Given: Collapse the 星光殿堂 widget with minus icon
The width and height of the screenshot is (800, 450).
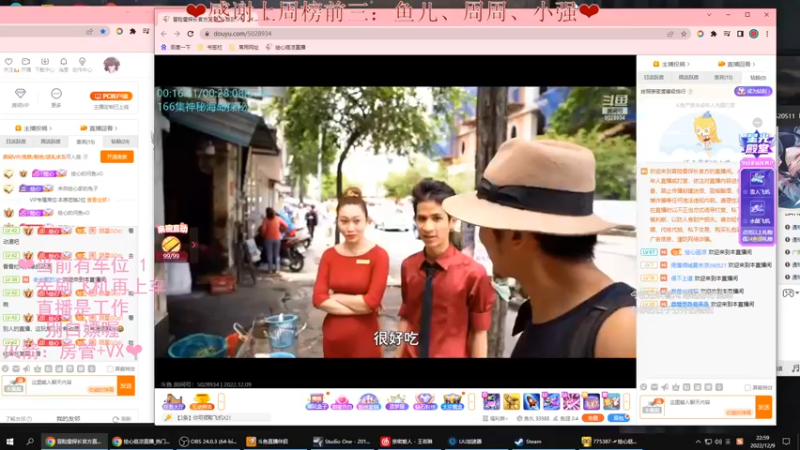Looking at the screenshot, I should click(758, 122).
